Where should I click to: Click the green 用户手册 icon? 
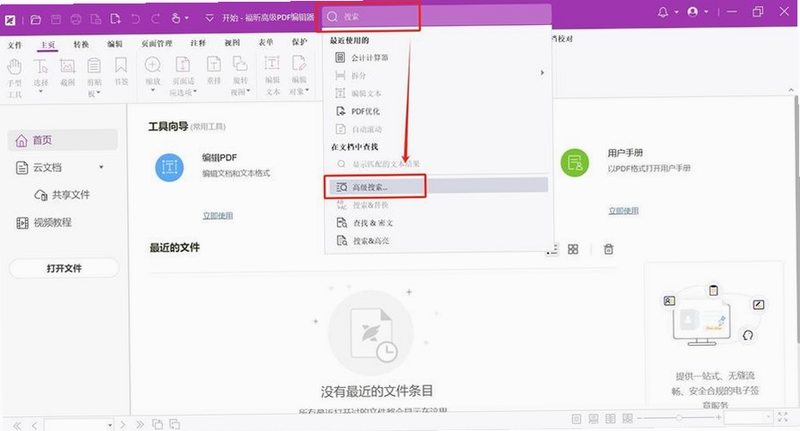click(x=574, y=163)
